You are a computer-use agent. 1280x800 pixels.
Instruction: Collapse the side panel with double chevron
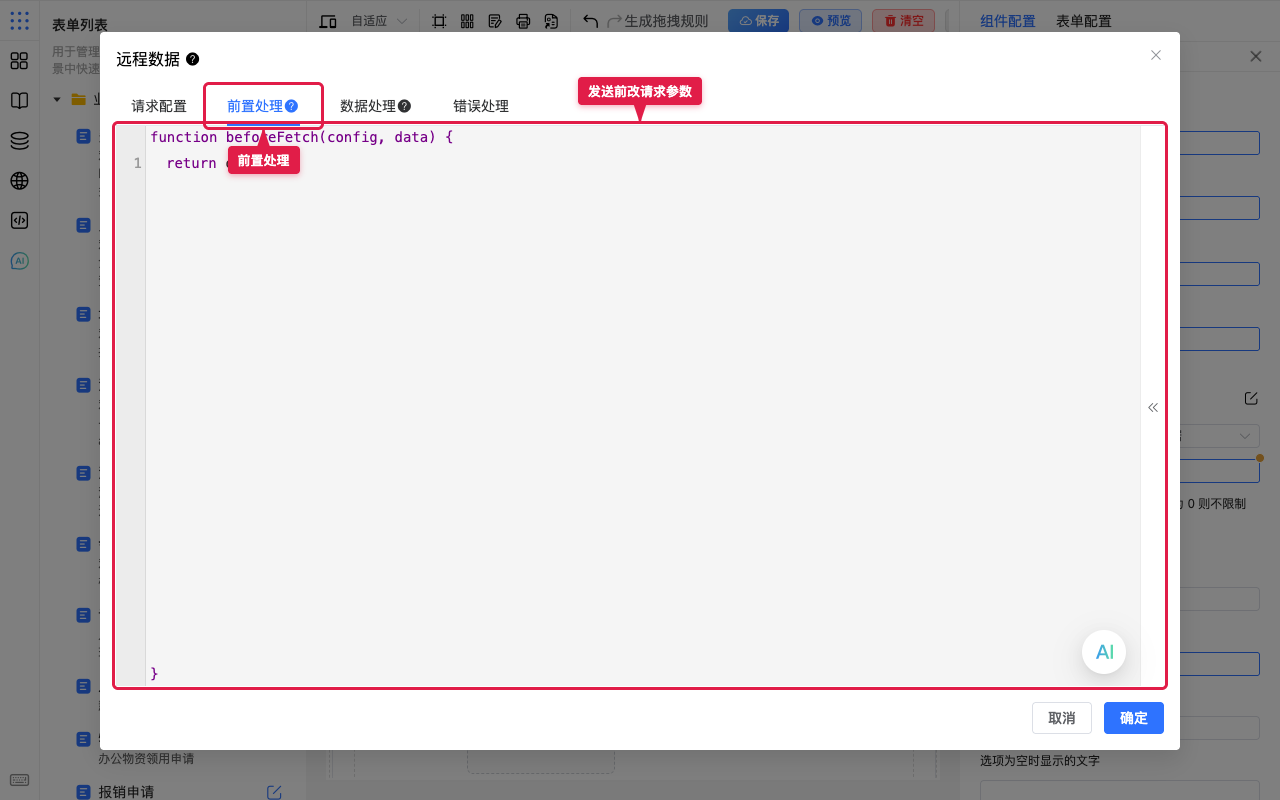pos(1153,407)
